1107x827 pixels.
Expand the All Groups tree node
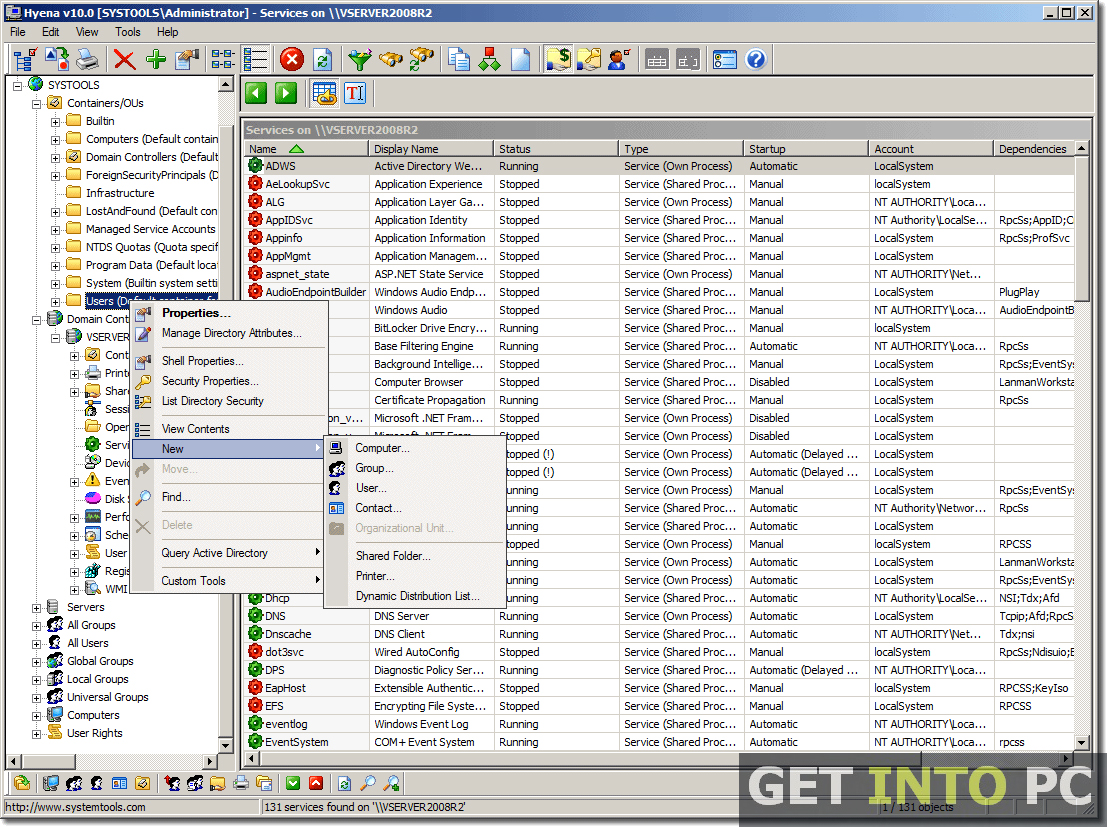[37, 626]
